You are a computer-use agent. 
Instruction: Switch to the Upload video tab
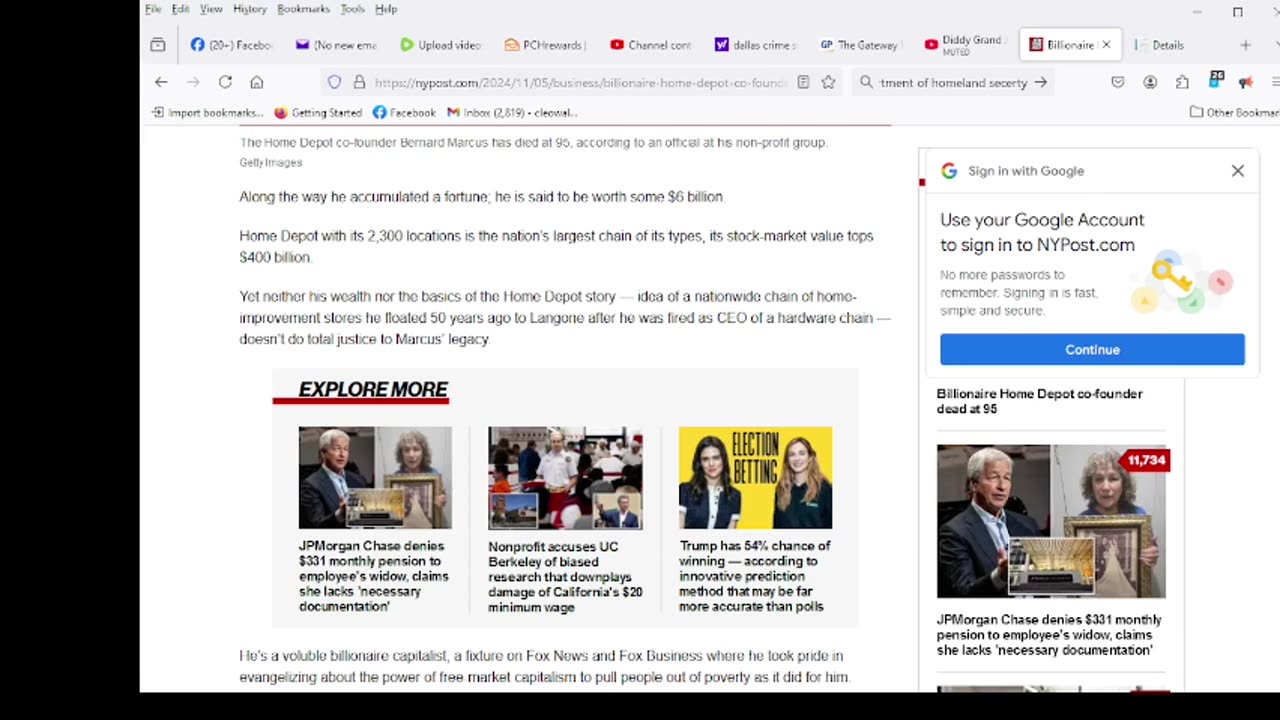coord(440,45)
